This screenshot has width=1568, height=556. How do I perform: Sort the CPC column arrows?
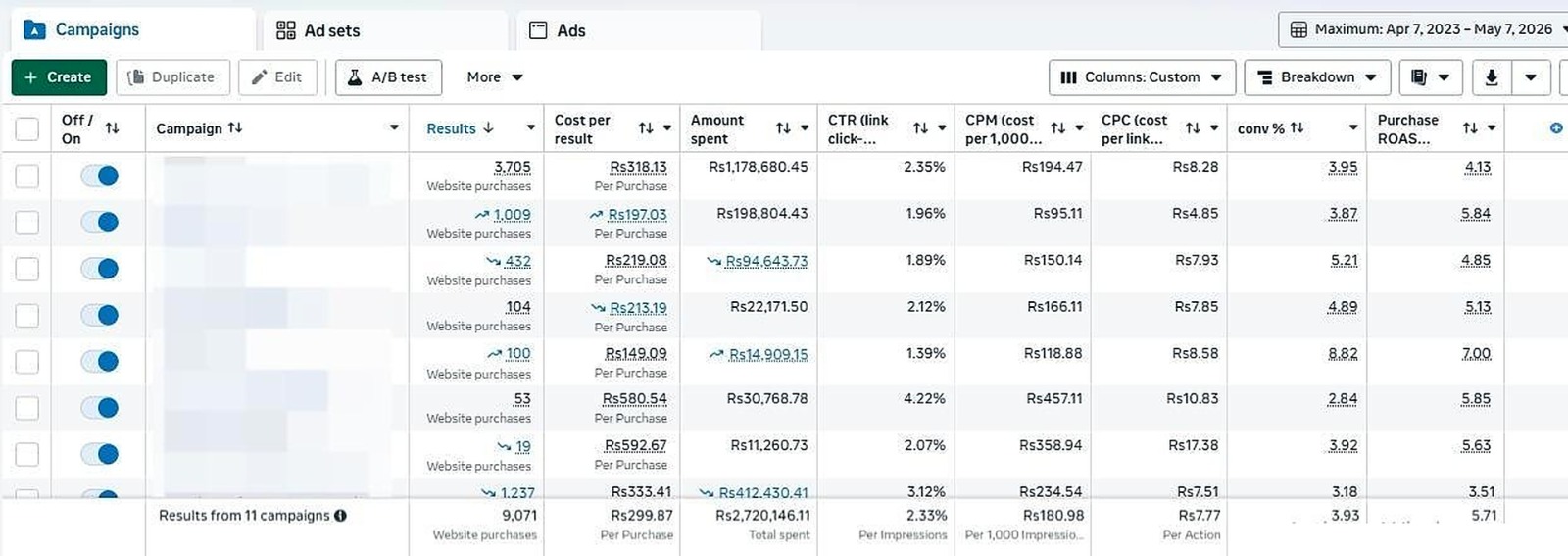tap(1193, 128)
